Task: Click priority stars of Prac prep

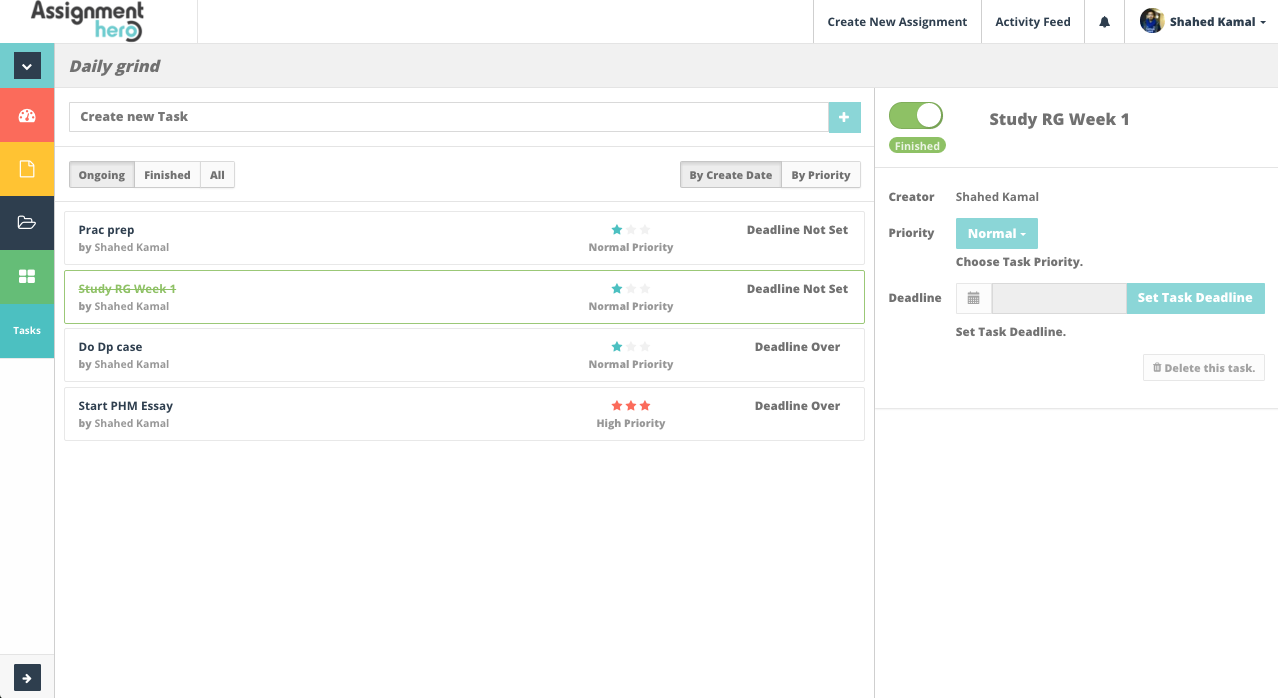Action: tap(631, 230)
